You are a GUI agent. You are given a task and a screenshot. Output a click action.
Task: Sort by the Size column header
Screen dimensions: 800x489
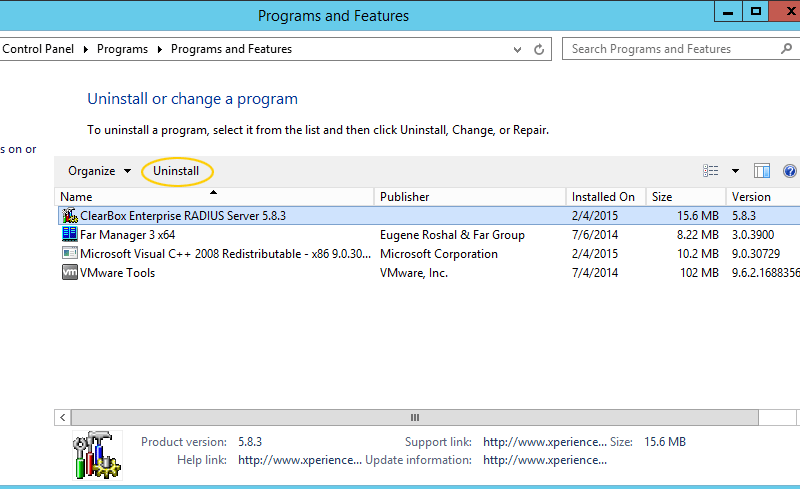coord(686,197)
